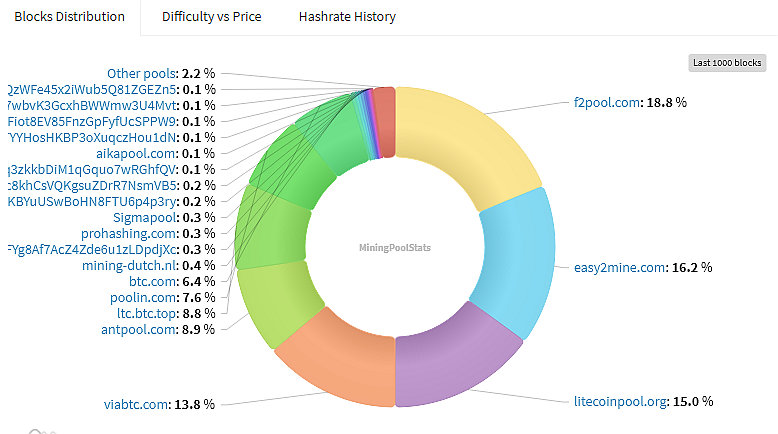
Task: Click the 8.9 % value for antpool.com
Action: coord(198,330)
